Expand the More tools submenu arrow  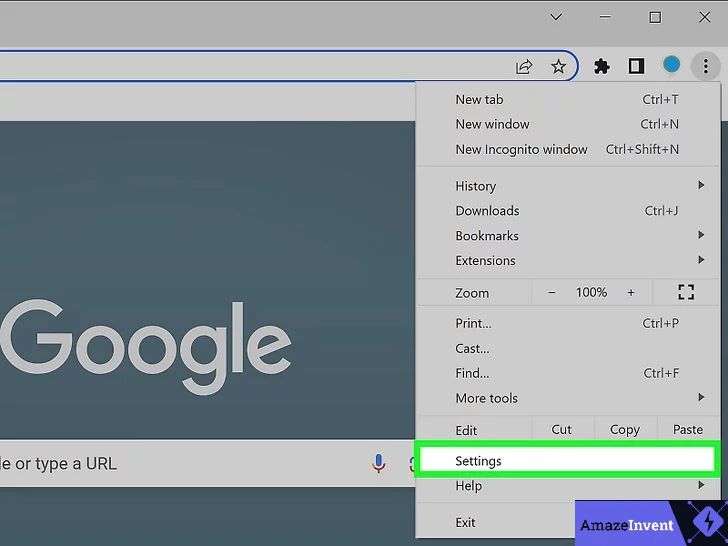[x=701, y=397]
